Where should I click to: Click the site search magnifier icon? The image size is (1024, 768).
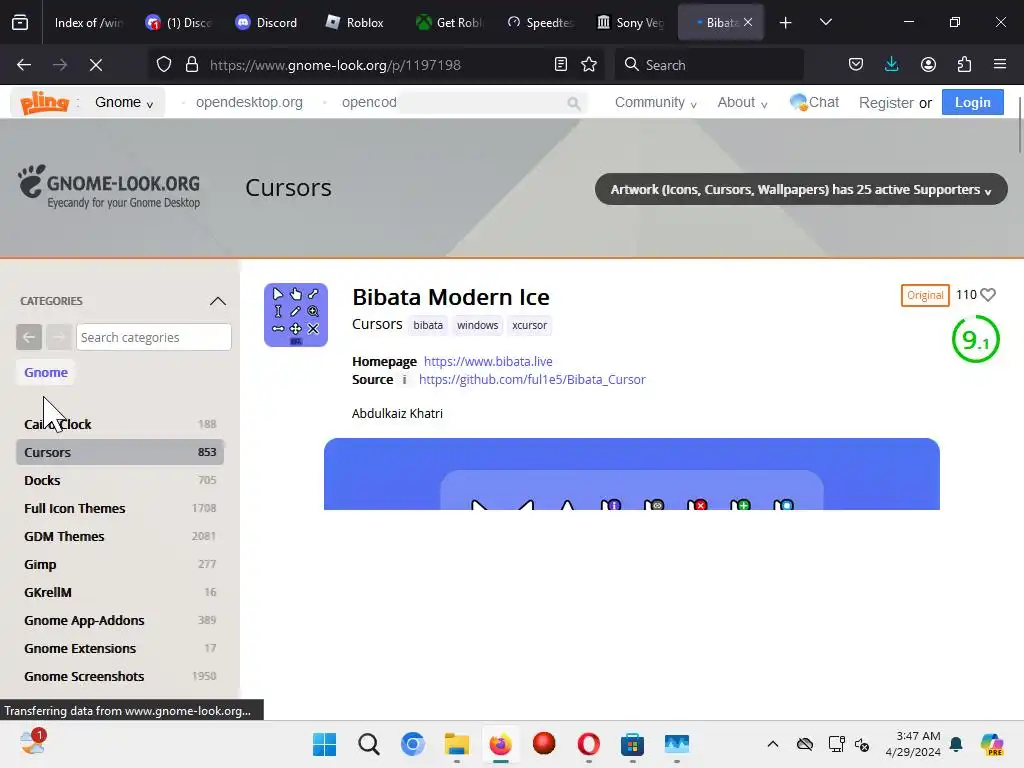[x=573, y=103]
